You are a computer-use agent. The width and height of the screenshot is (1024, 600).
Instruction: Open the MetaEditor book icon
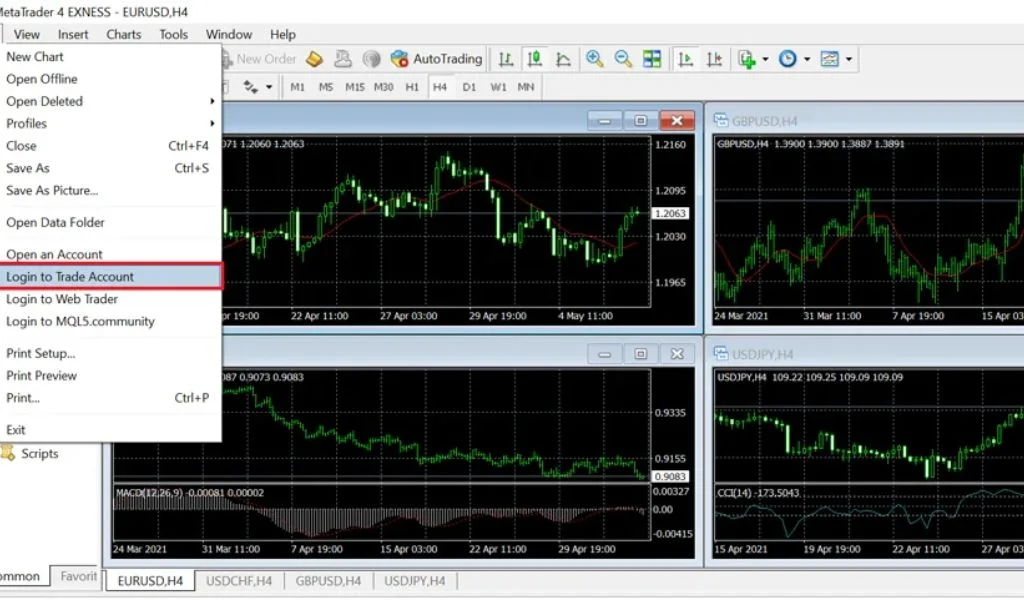(314, 59)
